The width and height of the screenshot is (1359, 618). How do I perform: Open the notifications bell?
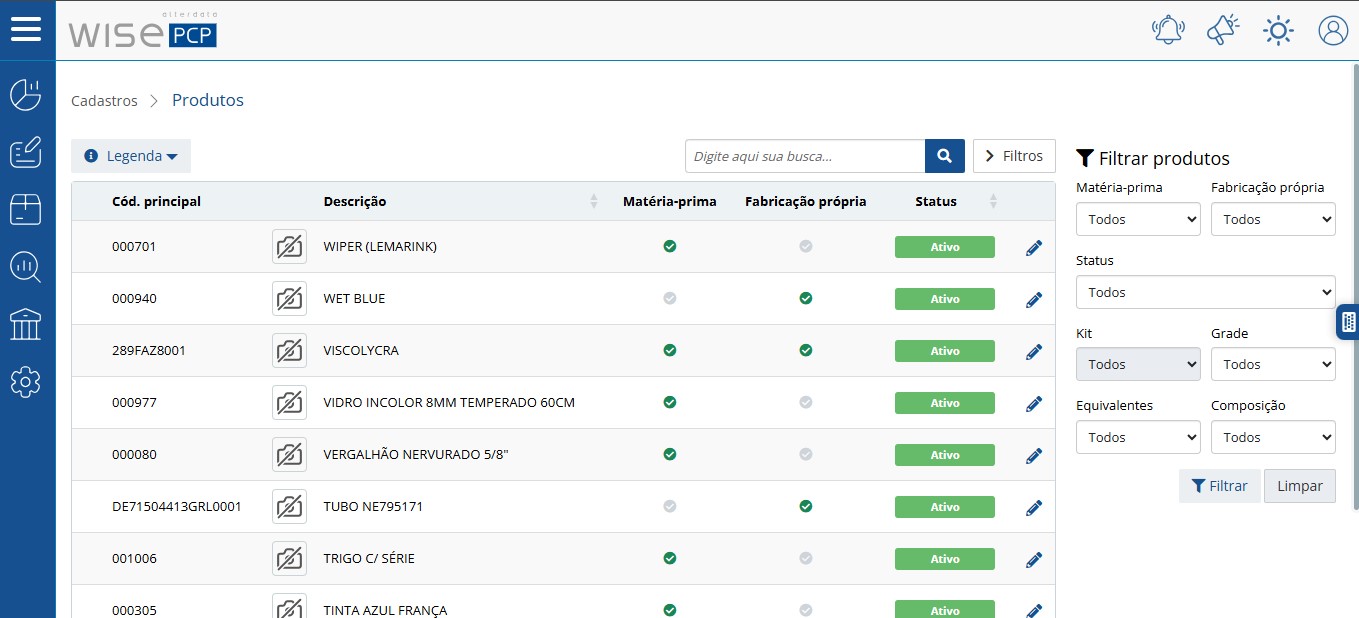pyautogui.click(x=1168, y=30)
